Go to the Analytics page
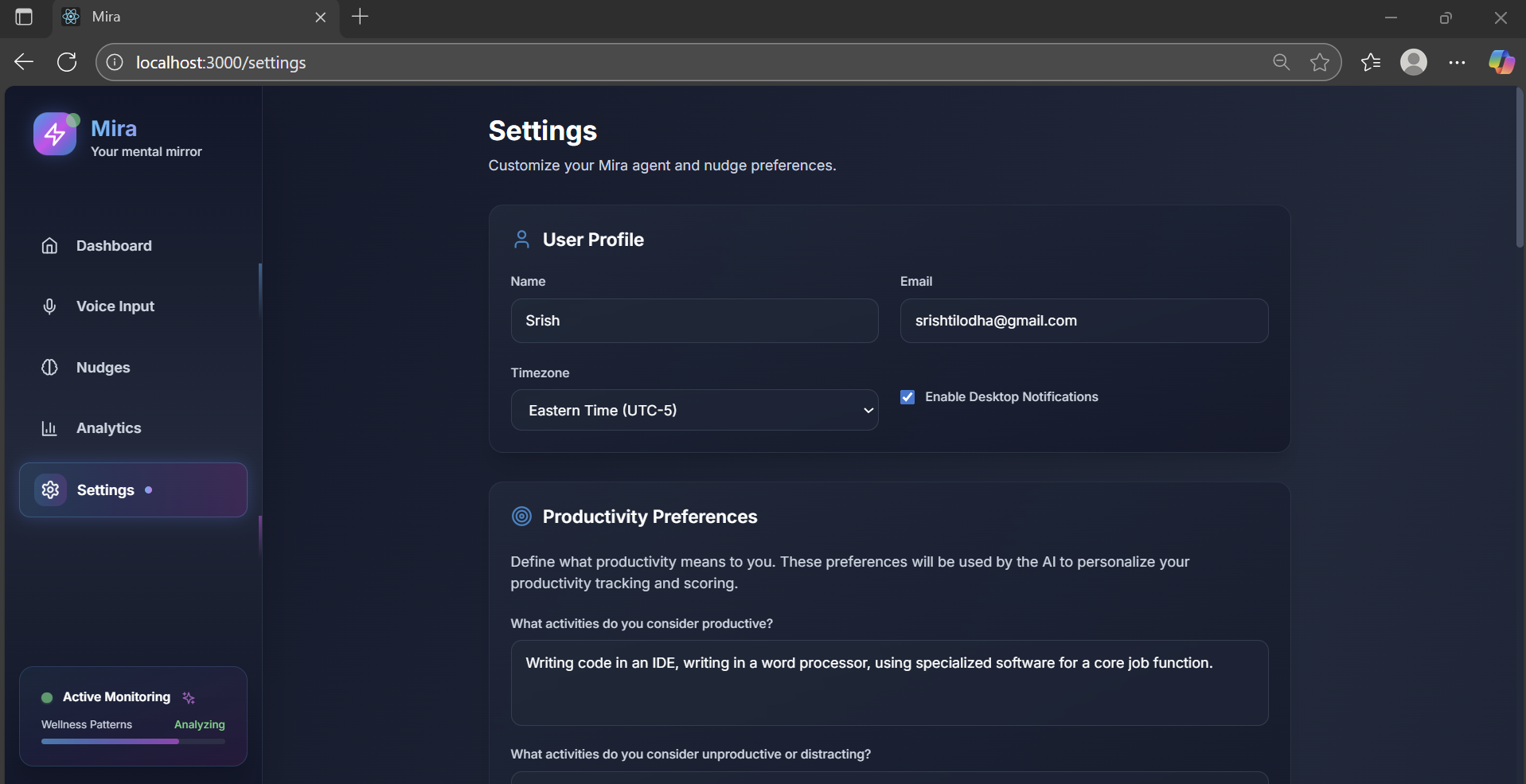The width and height of the screenshot is (1526, 784). [x=108, y=428]
